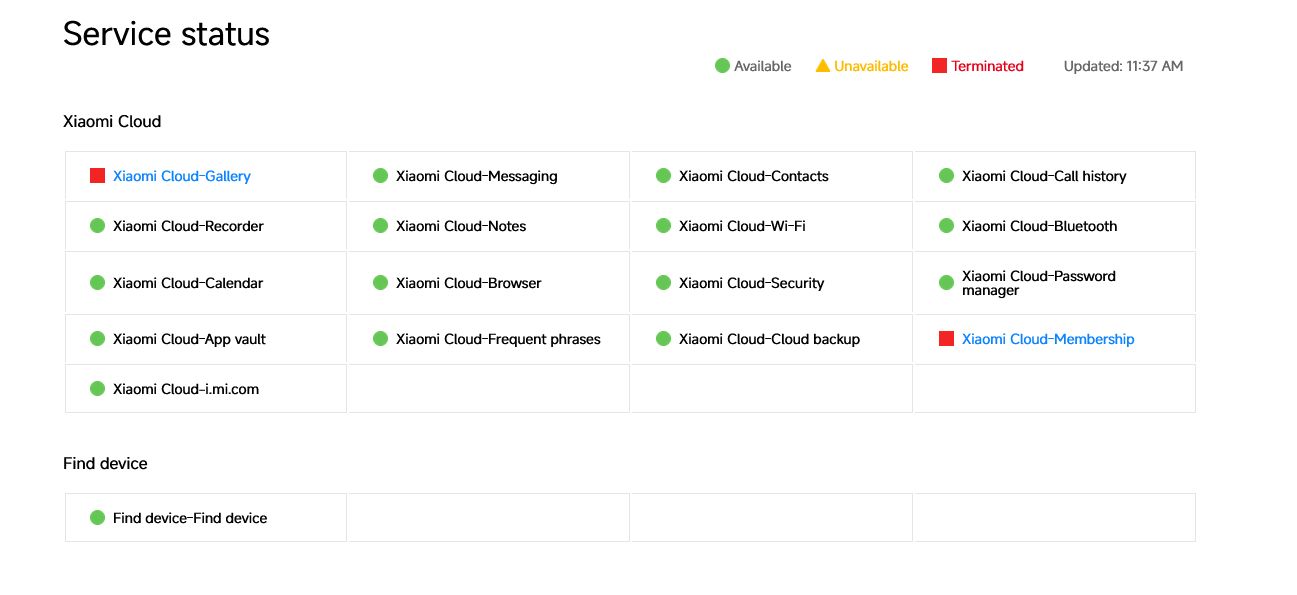Select Xiaomi Cloud-i.mi.com service entry

(185, 389)
